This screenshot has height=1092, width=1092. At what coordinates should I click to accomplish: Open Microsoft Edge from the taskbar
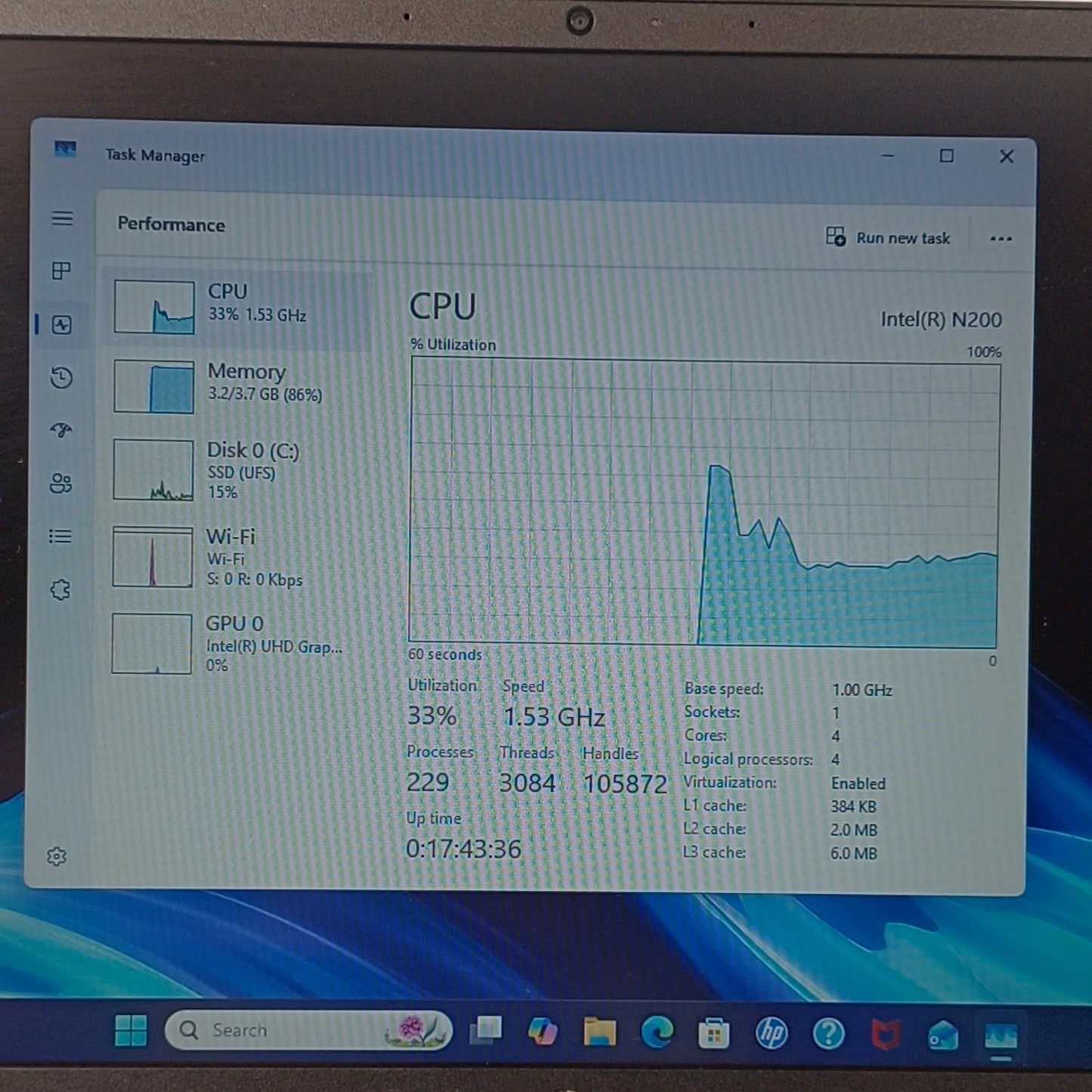click(657, 1032)
